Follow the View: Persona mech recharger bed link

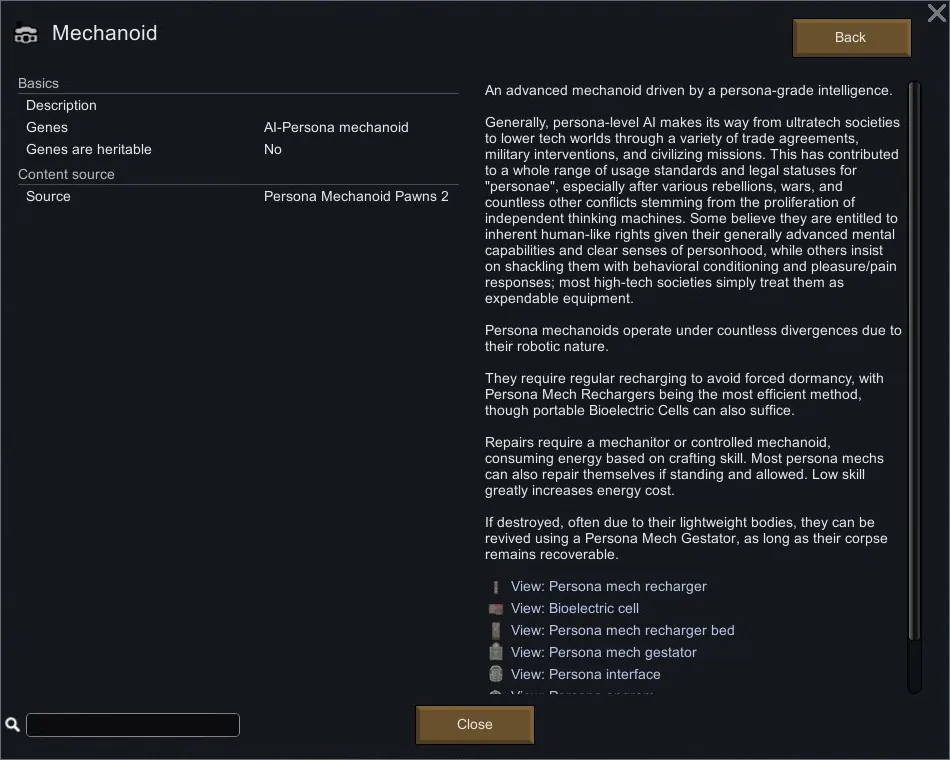tap(622, 631)
